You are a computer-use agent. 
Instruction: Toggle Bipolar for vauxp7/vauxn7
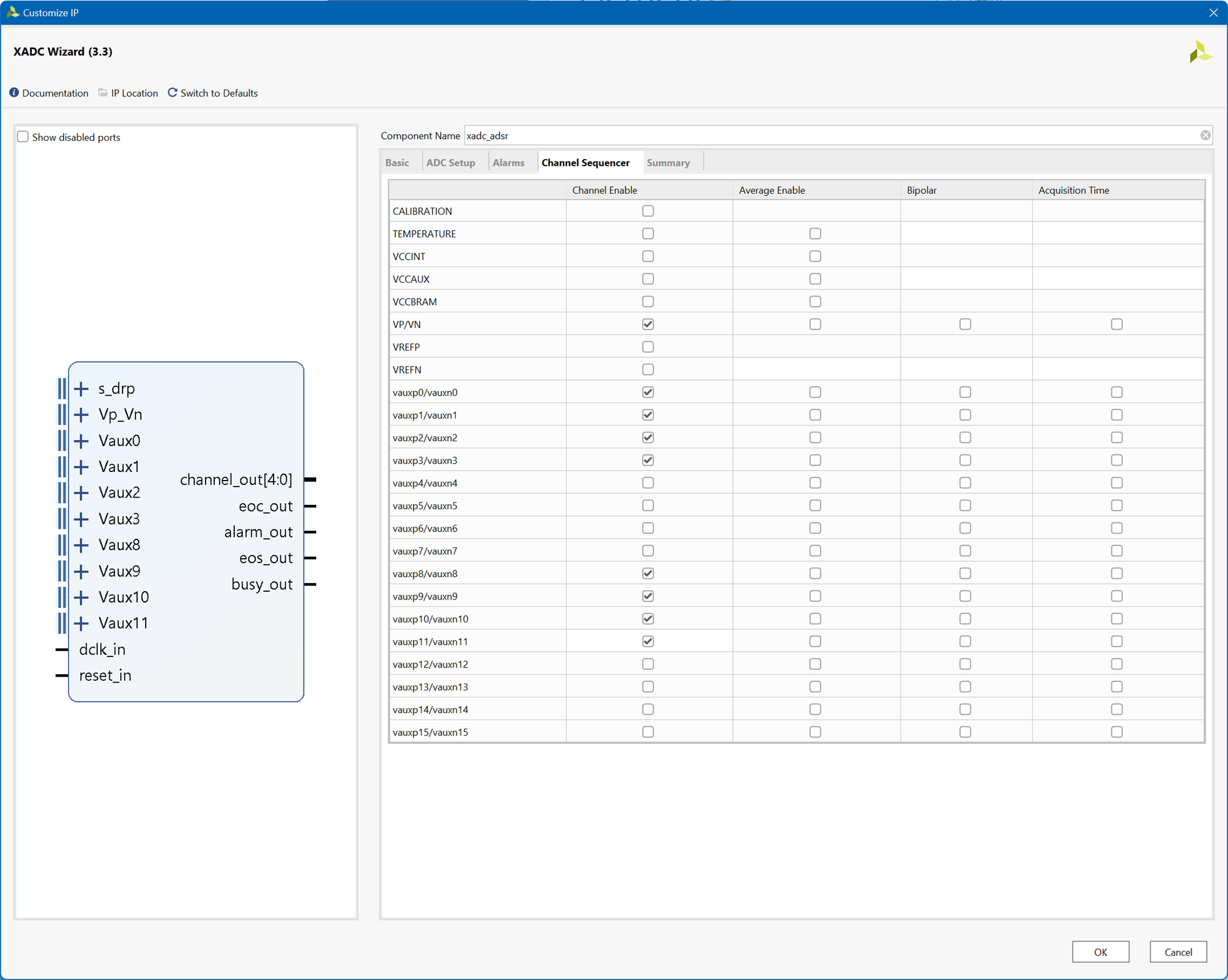[965, 551]
